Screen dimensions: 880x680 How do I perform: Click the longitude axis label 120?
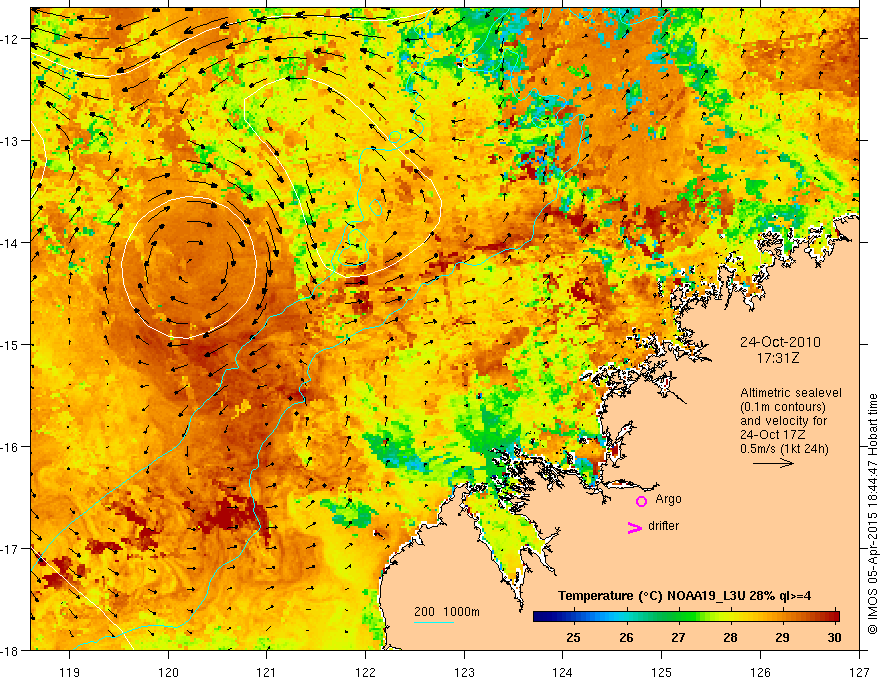click(168, 672)
